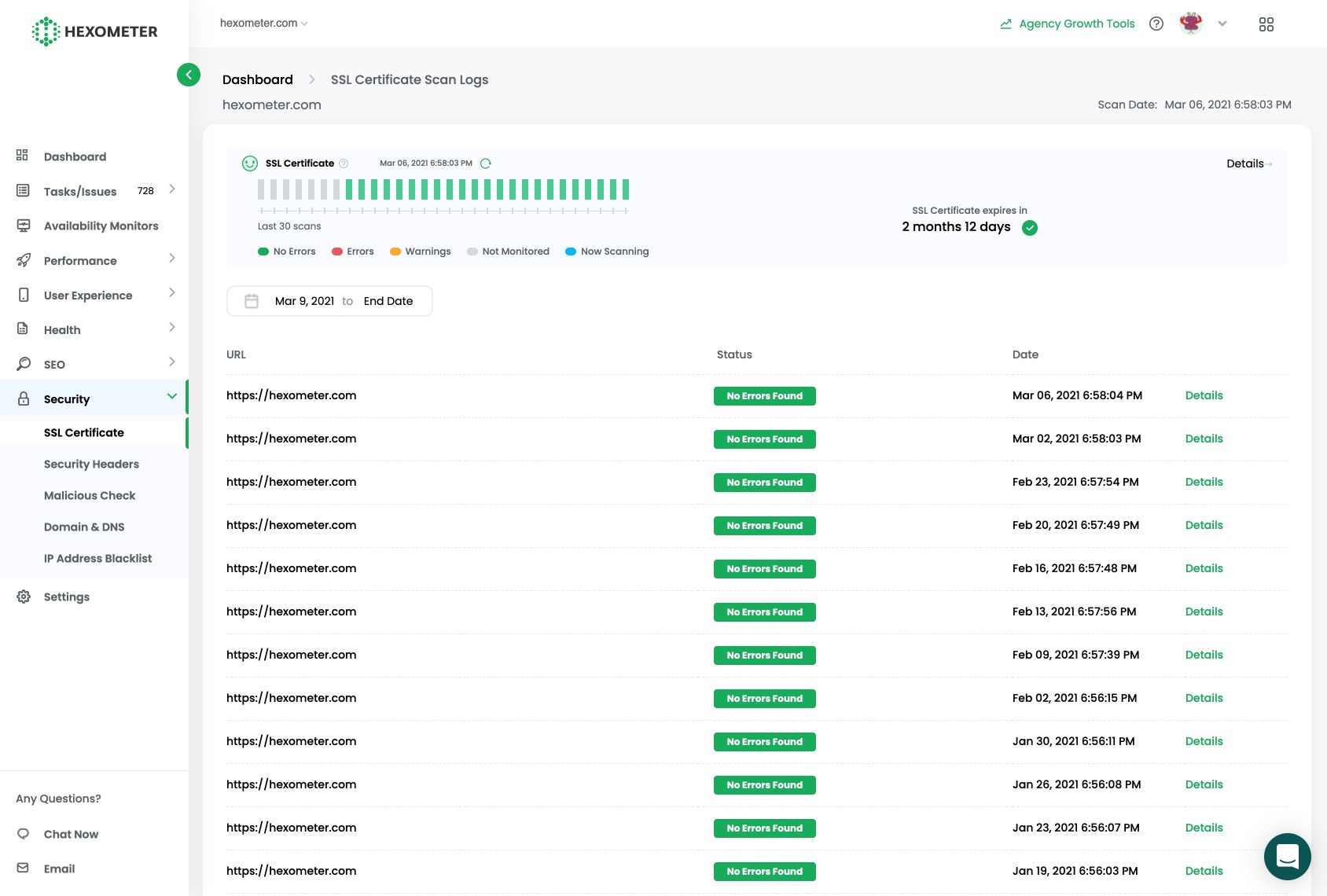The height and width of the screenshot is (896, 1327).
Task: Click the Health document icon
Action: (x=23, y=329)
